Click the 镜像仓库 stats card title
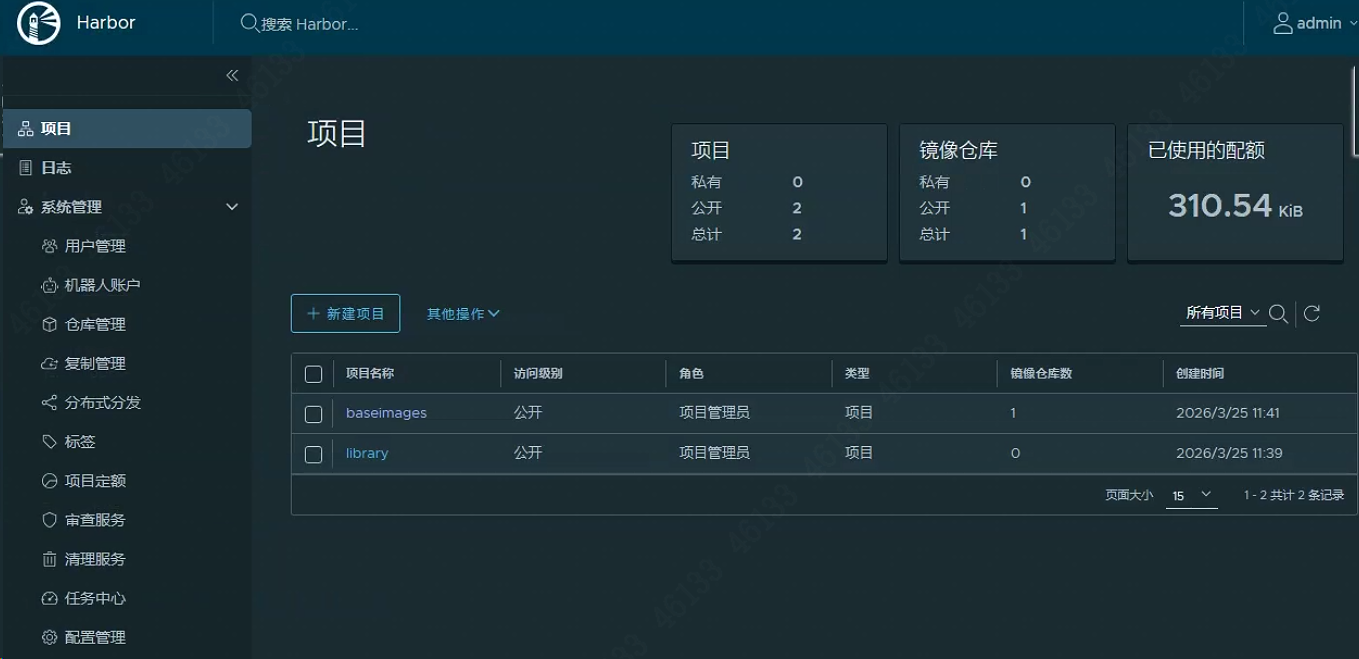This screenshot has height=659, width=1359. point(958,151)
